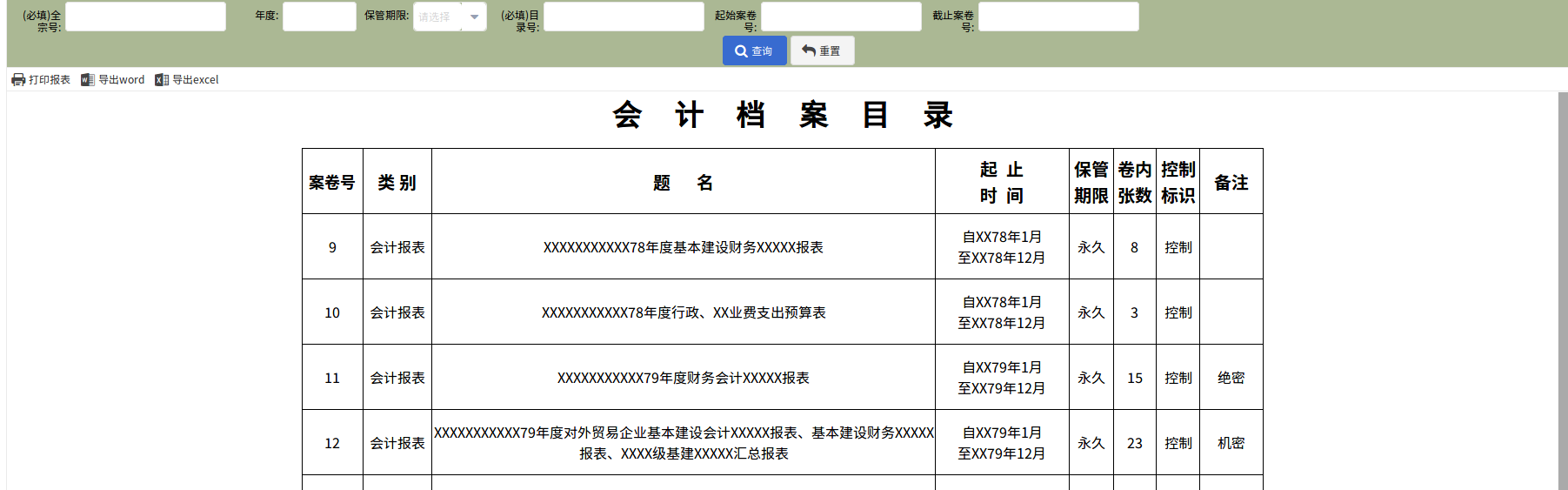Click date range cell of row 9

click(x=1002, y=247)
